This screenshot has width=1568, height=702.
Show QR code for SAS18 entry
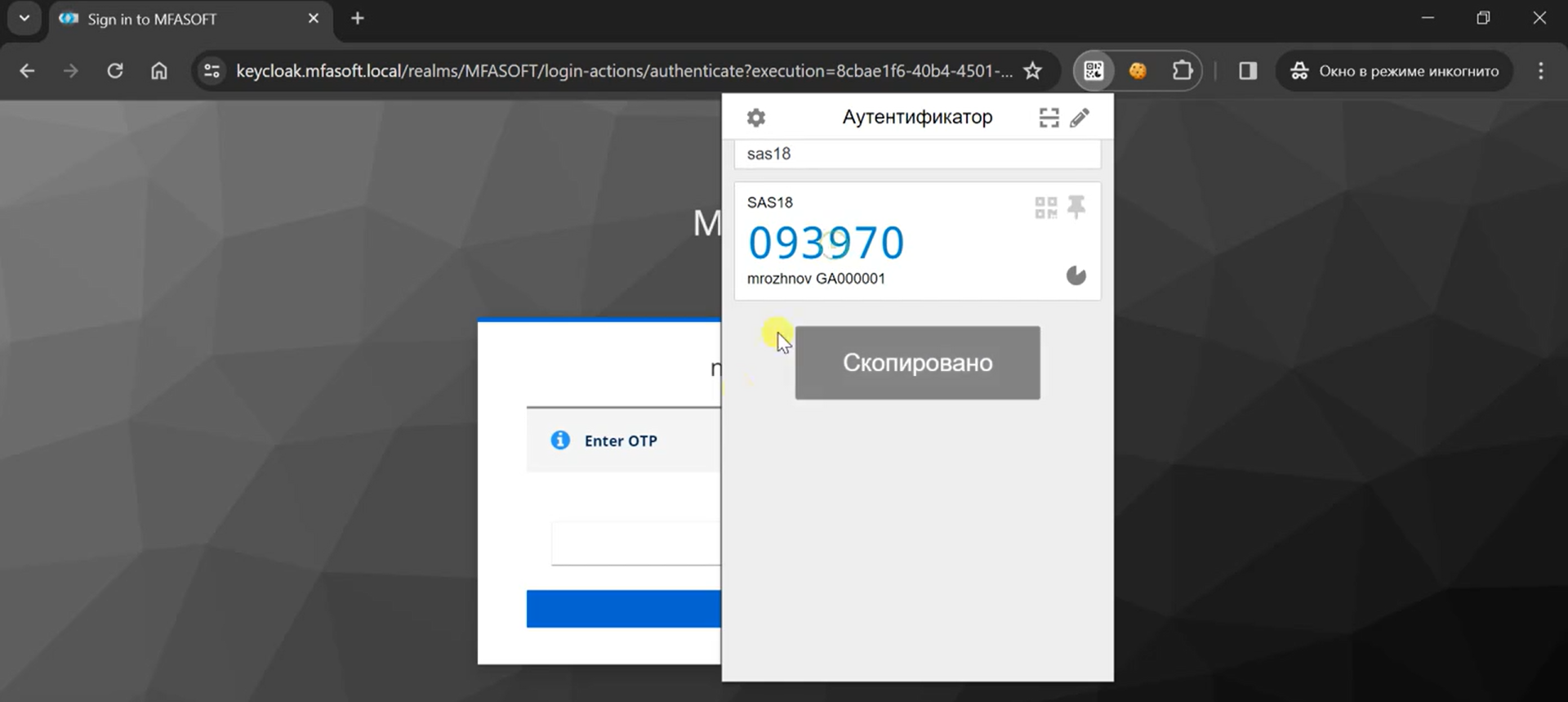tap(1045, 208)
